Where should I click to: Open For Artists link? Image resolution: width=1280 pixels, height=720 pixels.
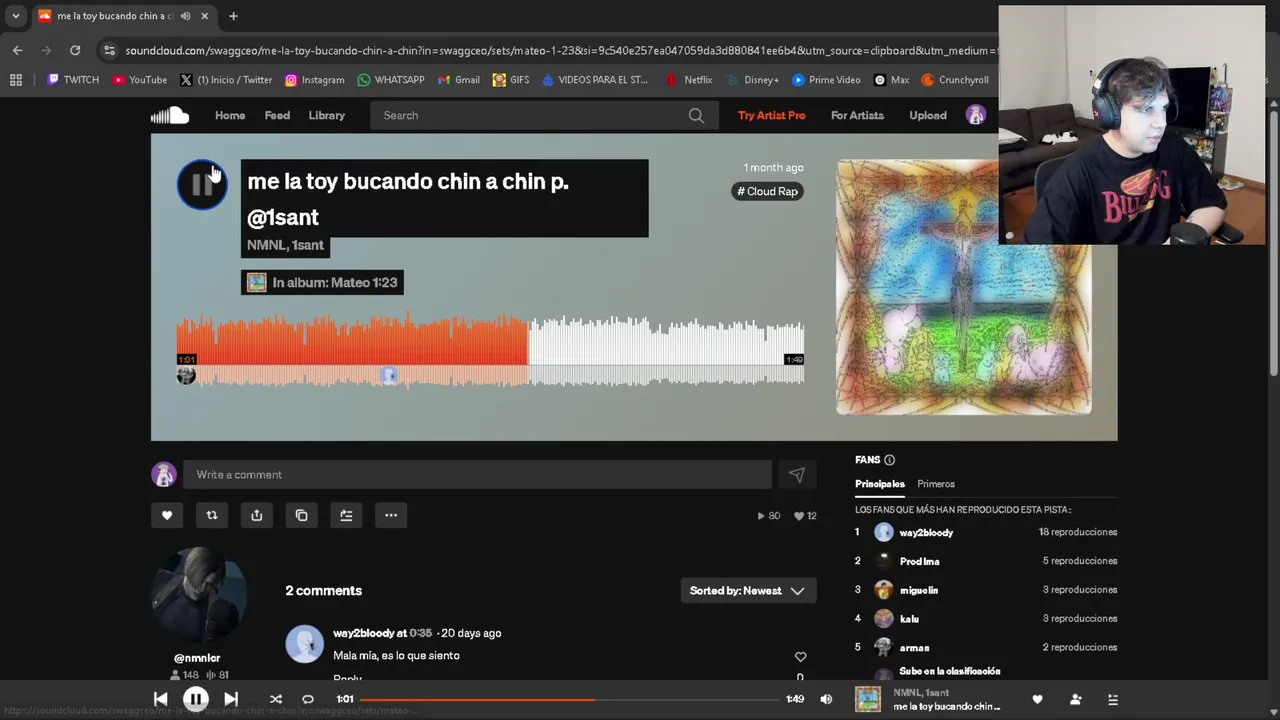(857, 116)
